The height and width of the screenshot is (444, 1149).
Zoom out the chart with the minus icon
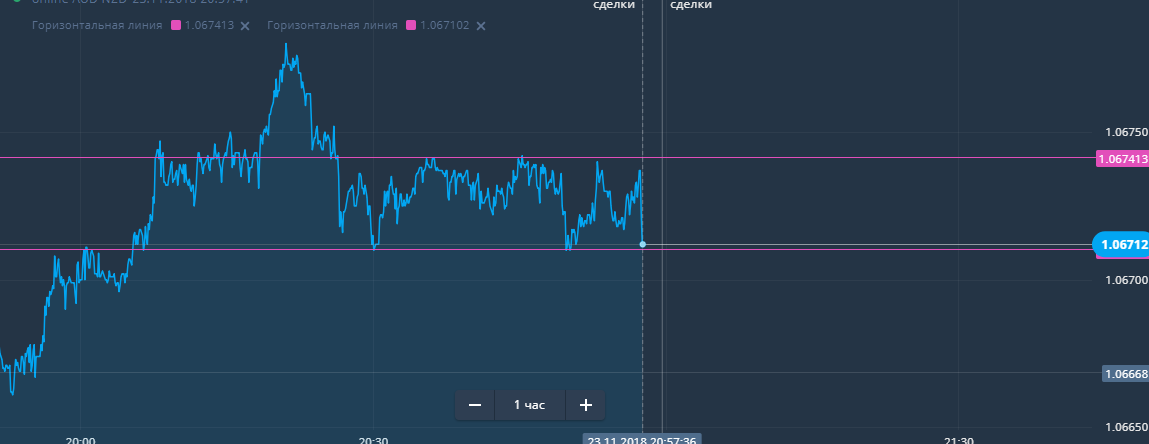(x=475, y=405)
